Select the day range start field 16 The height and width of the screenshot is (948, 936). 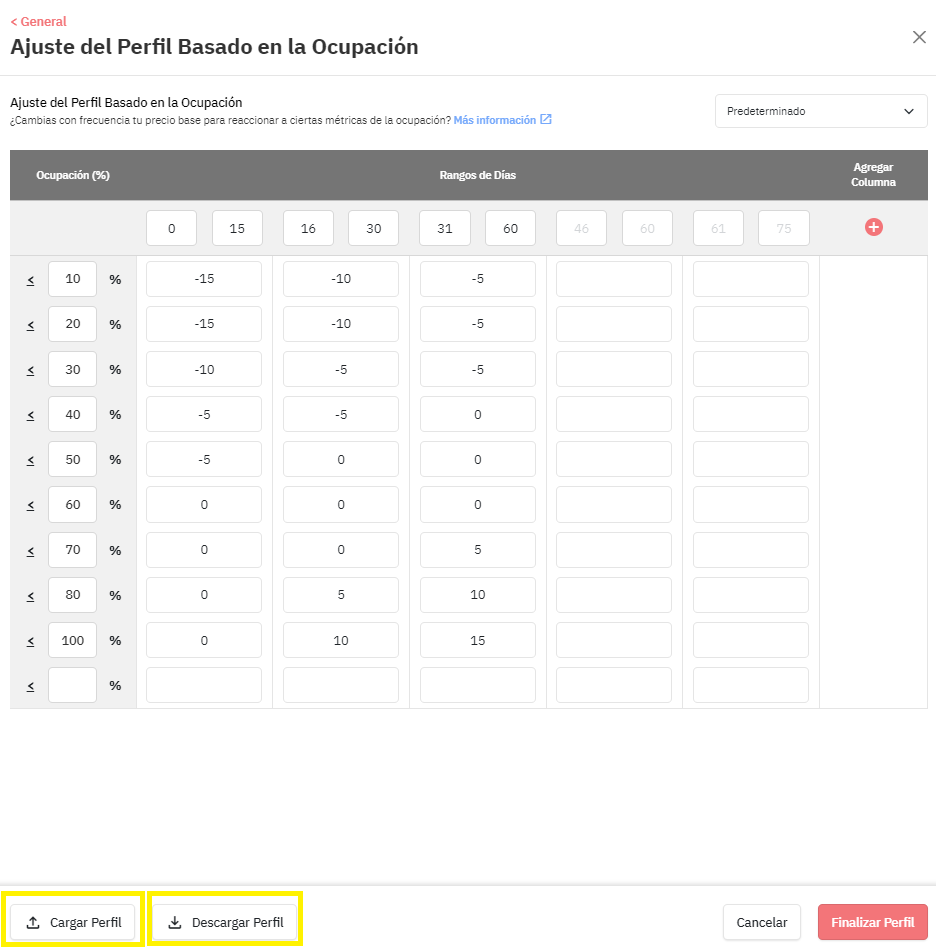click(x=308, y=229)
